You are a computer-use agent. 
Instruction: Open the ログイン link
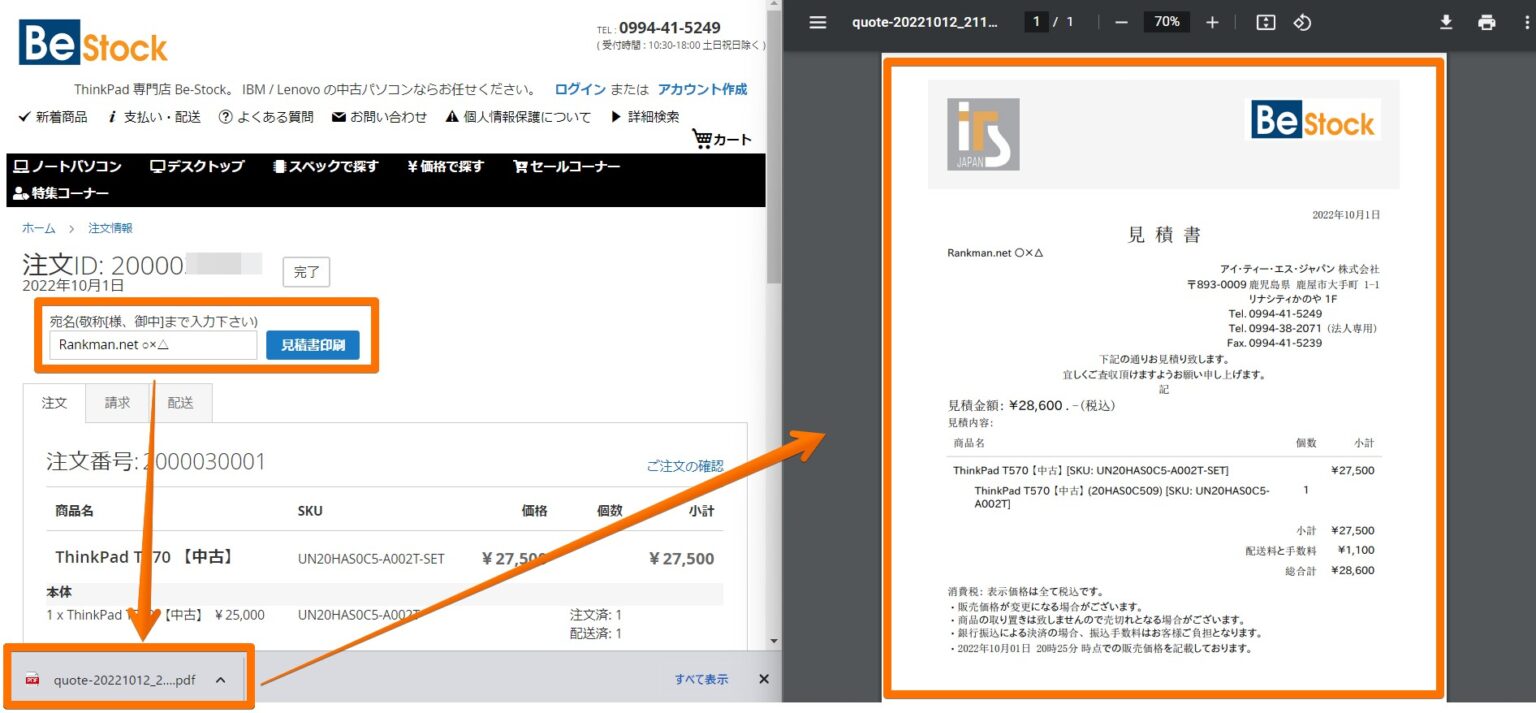click(580, 89)
